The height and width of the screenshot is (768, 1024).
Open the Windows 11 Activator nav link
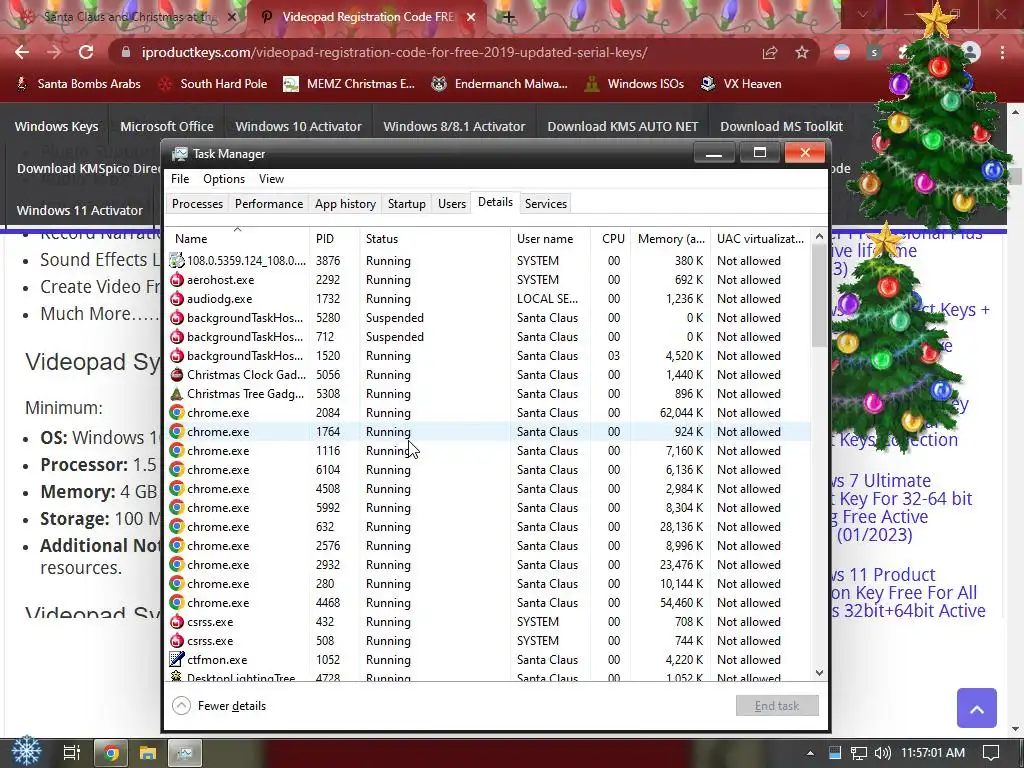tap(80, 210)
